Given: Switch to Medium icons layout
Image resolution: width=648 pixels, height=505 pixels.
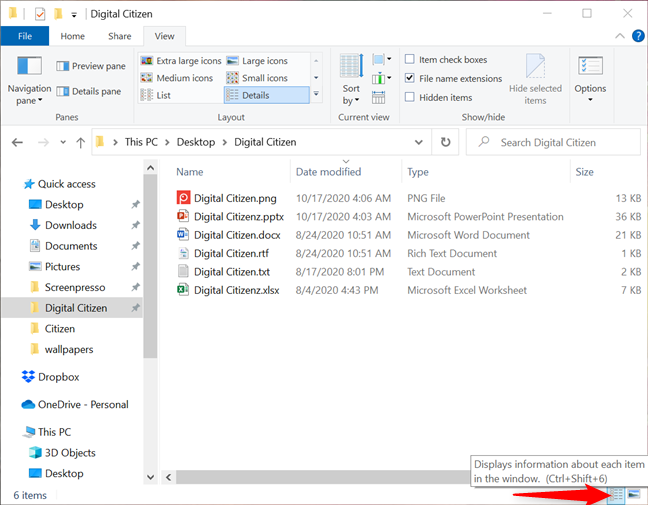Looking at the screenshot, I should coord(177,78).
